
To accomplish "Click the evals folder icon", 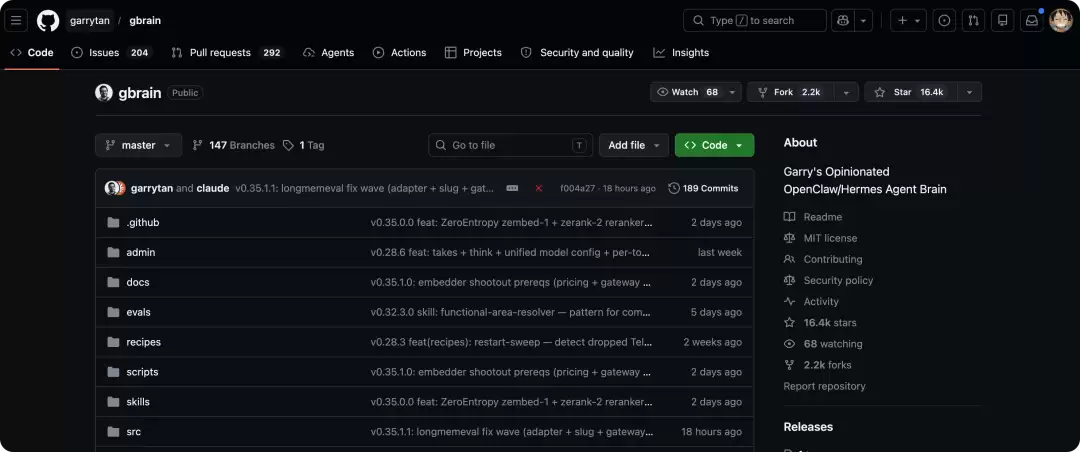I will click(114, 312).
